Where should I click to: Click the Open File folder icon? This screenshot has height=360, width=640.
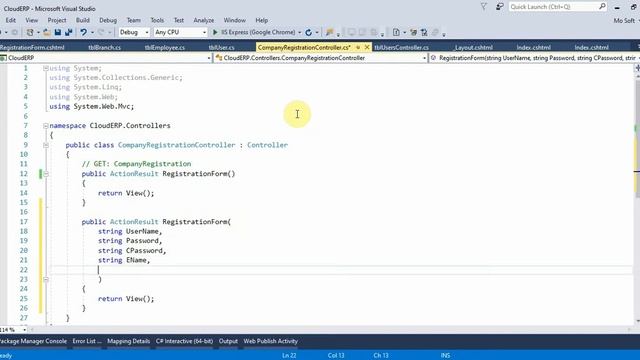pos(47,32)
